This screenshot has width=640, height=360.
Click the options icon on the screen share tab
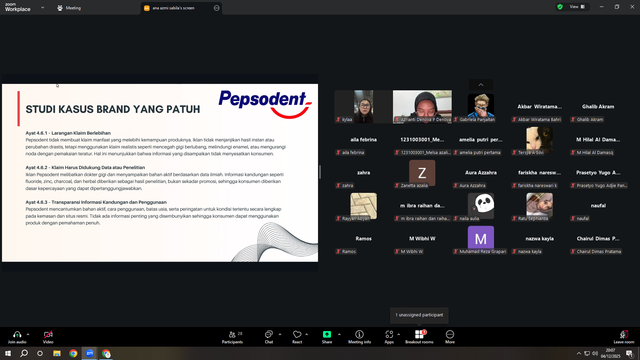point(216,8)
